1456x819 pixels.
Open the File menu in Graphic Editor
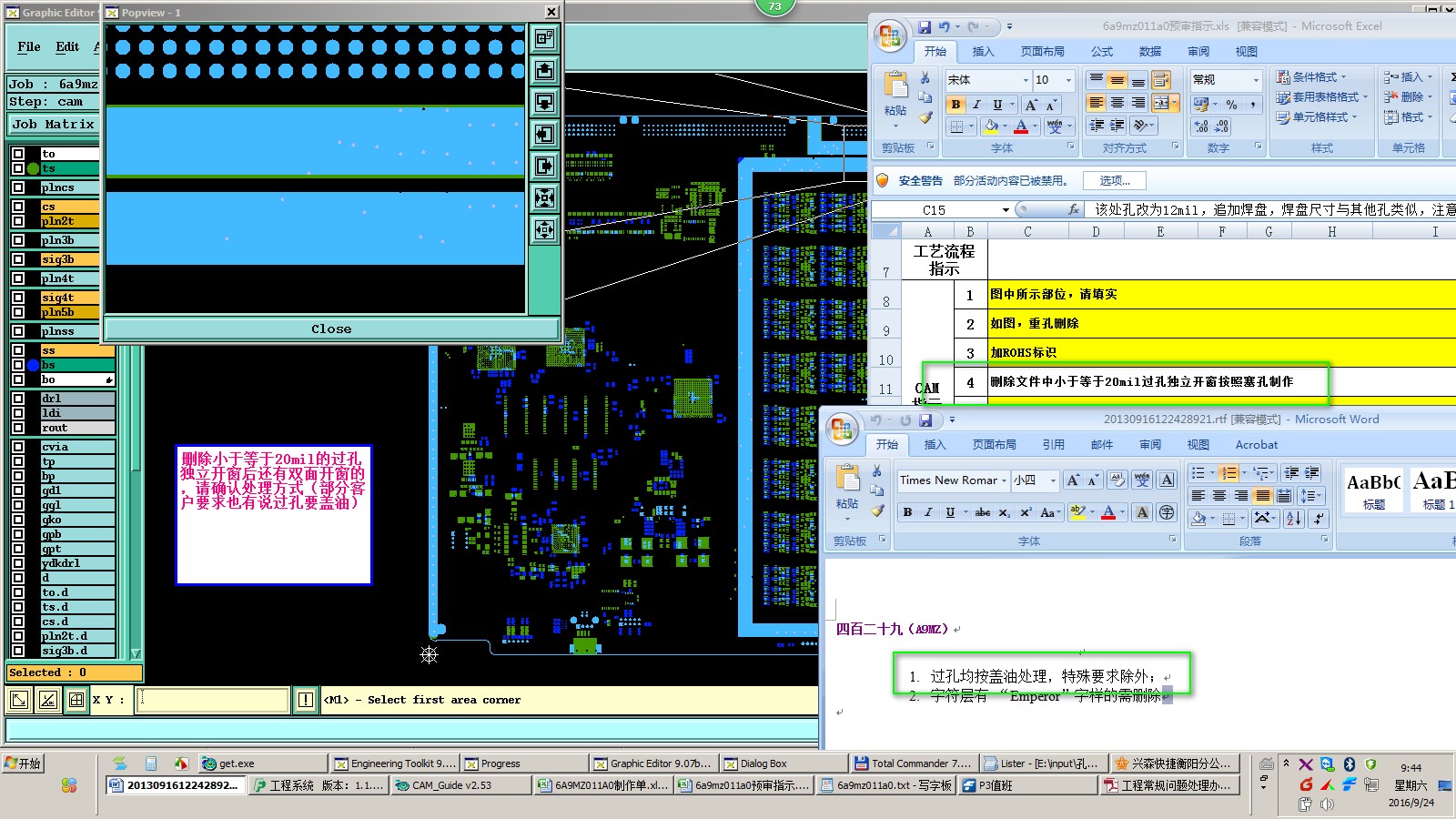(29, 46)
